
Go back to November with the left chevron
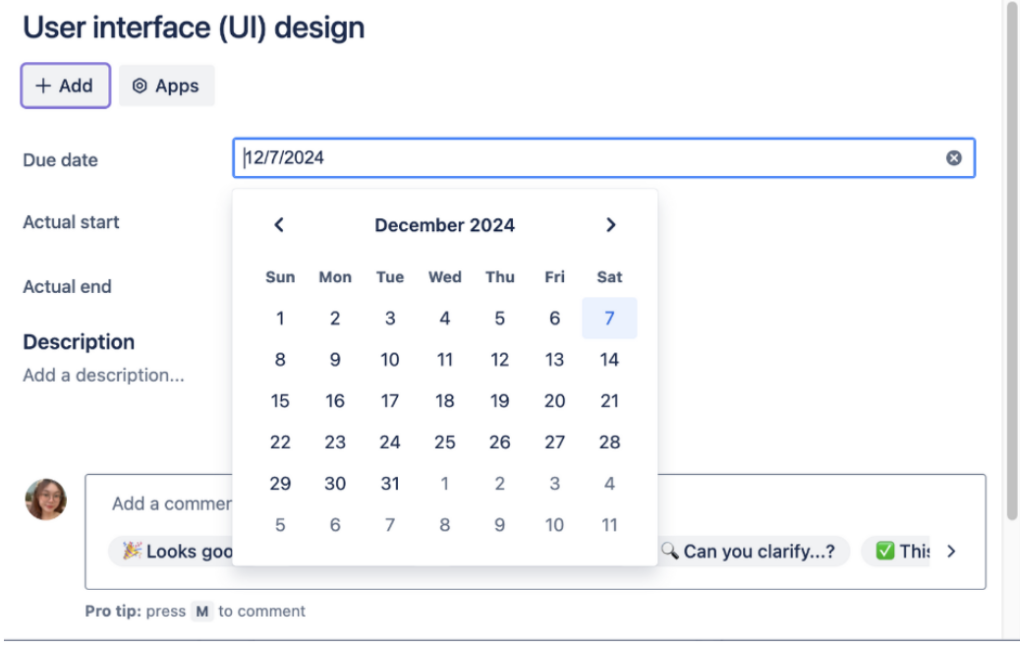coord(279,225)
